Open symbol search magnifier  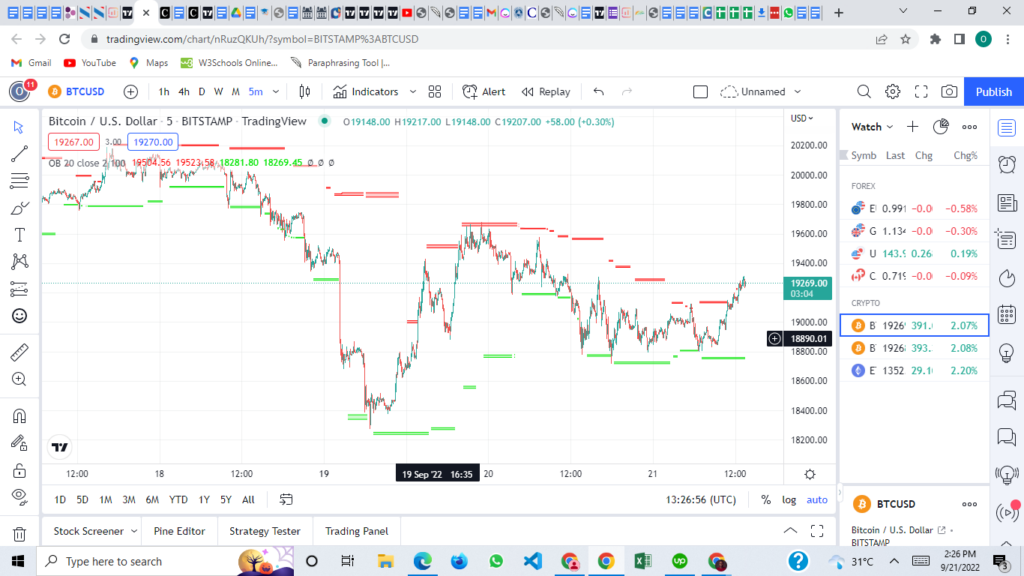863,92
